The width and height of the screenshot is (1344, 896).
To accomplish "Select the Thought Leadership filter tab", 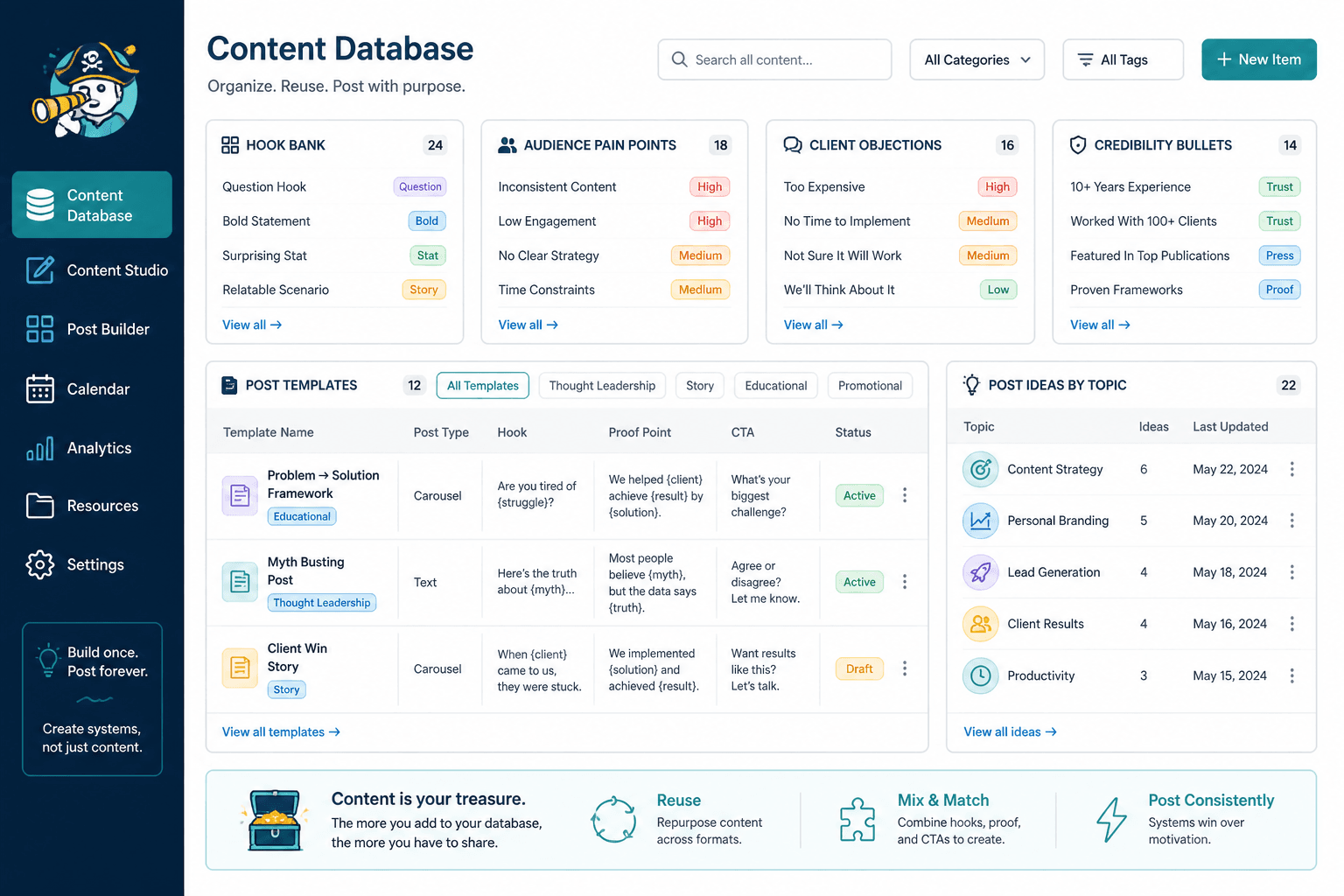I will click(x=602, y=386).
